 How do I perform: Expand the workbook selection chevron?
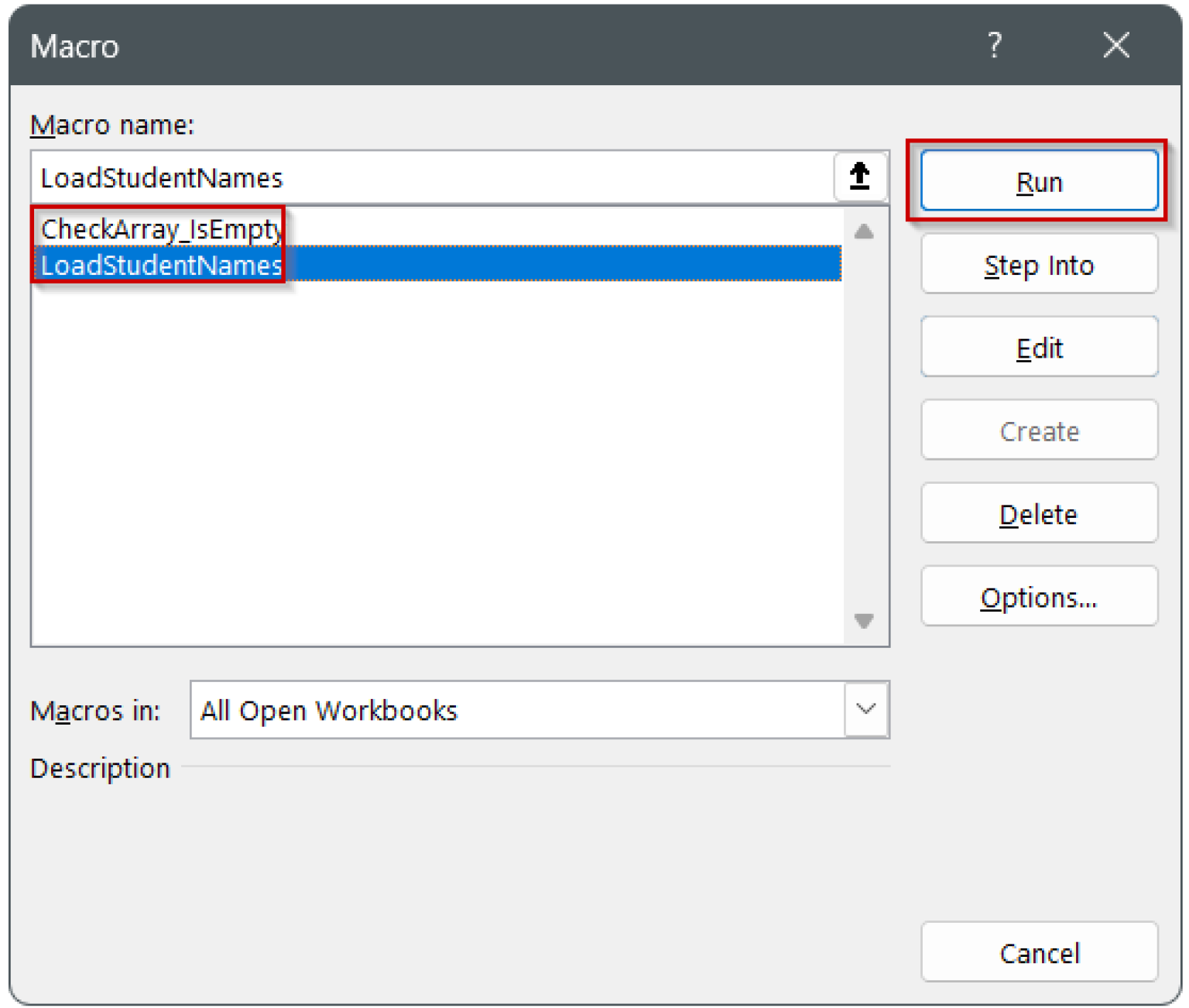tap(865, 708)
